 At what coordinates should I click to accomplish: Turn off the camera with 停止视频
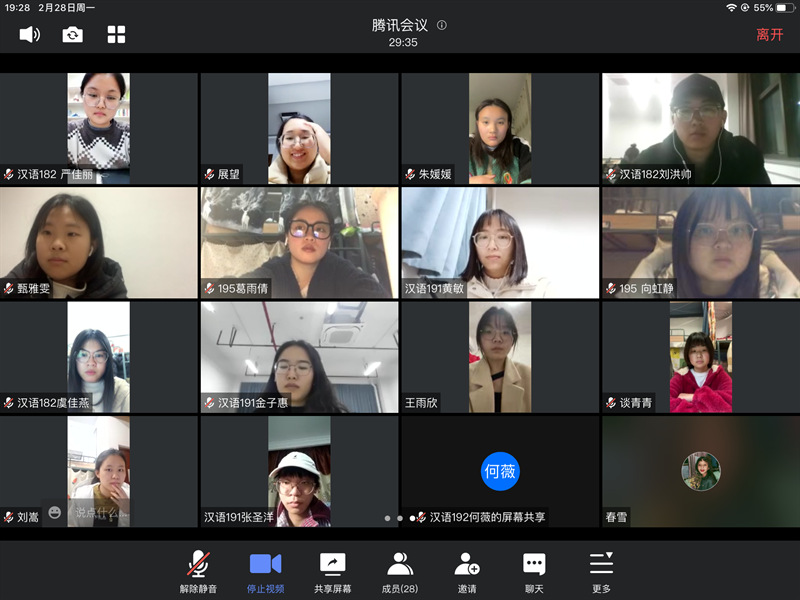point(265,572)
